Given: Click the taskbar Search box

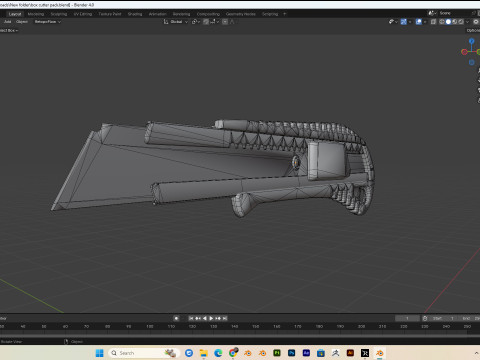Looking at the screenshot, I should pyautogui.click(x=143, y=353).
